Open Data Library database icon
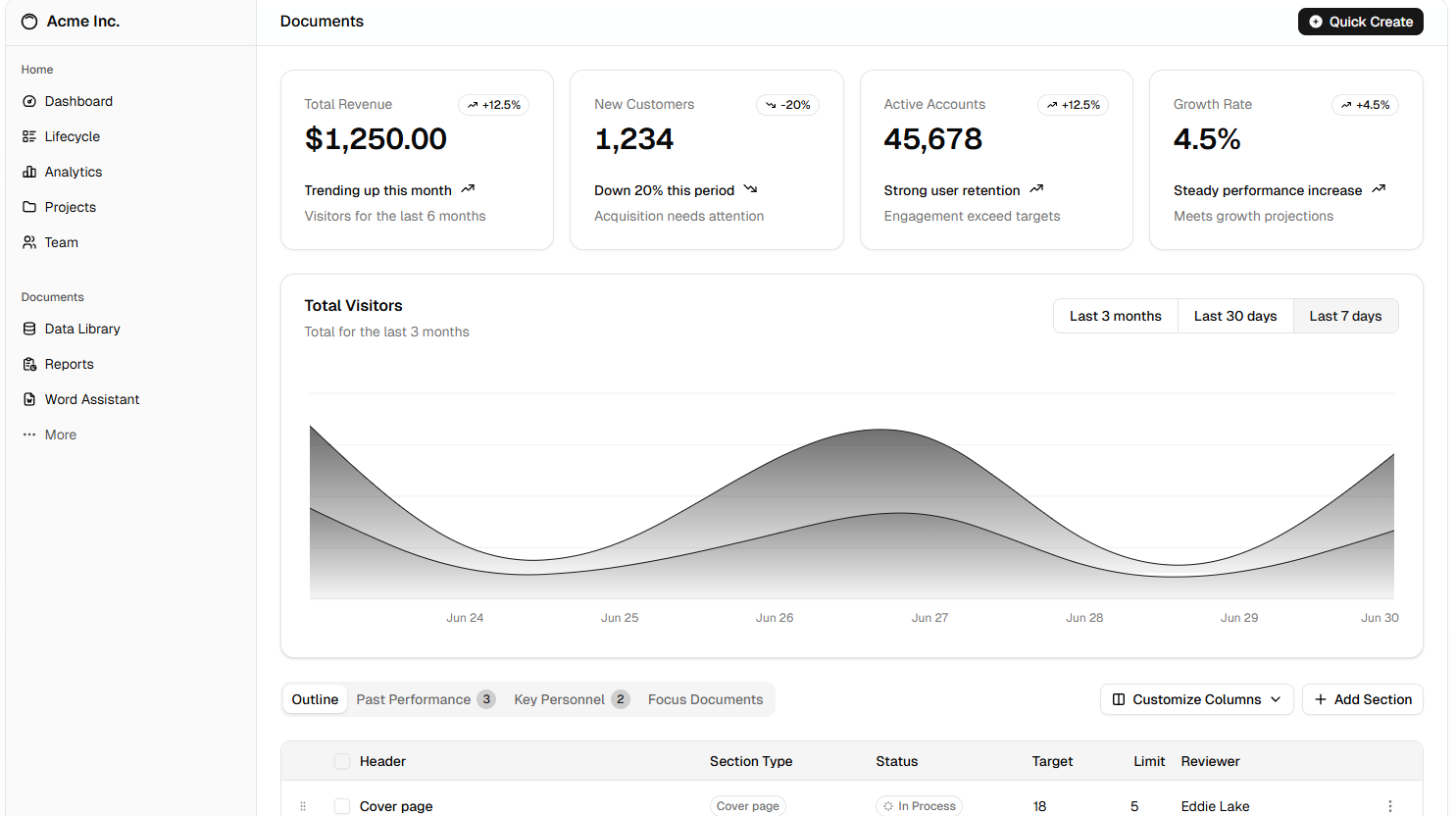 point(29,329)
